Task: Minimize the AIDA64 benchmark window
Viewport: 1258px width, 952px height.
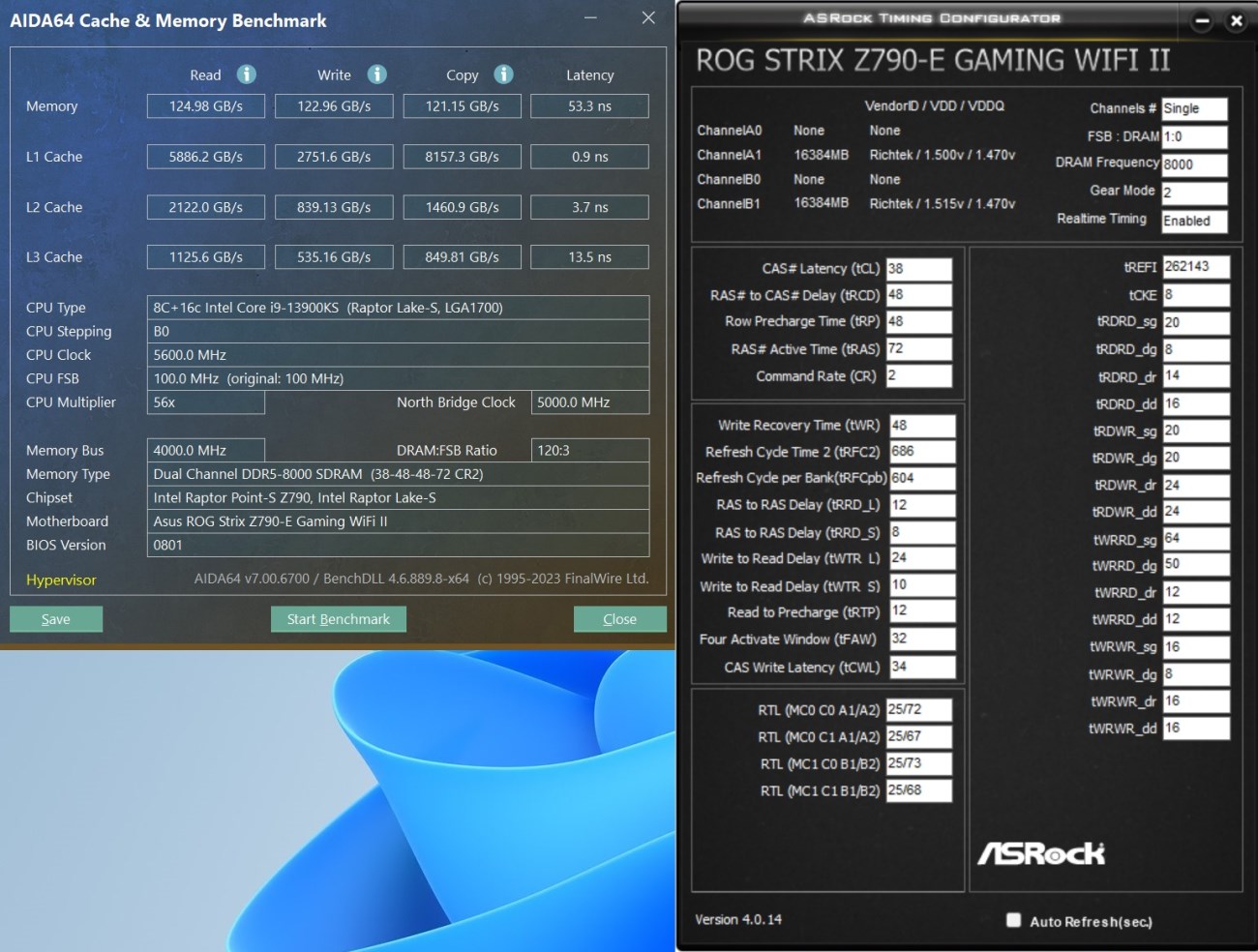Action: (590, 17)
